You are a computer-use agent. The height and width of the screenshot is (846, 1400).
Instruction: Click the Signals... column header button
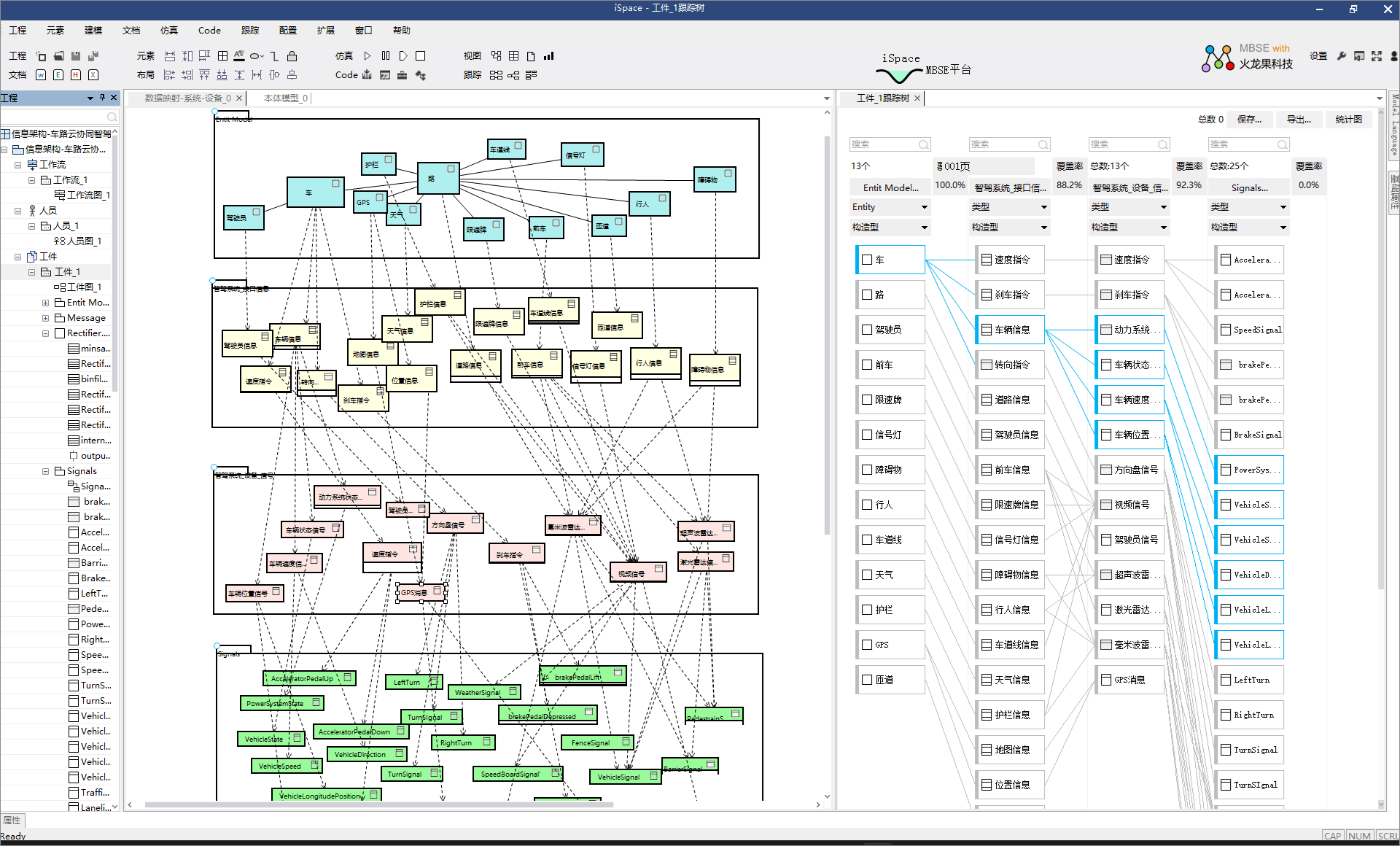[x=1249, y=187]
